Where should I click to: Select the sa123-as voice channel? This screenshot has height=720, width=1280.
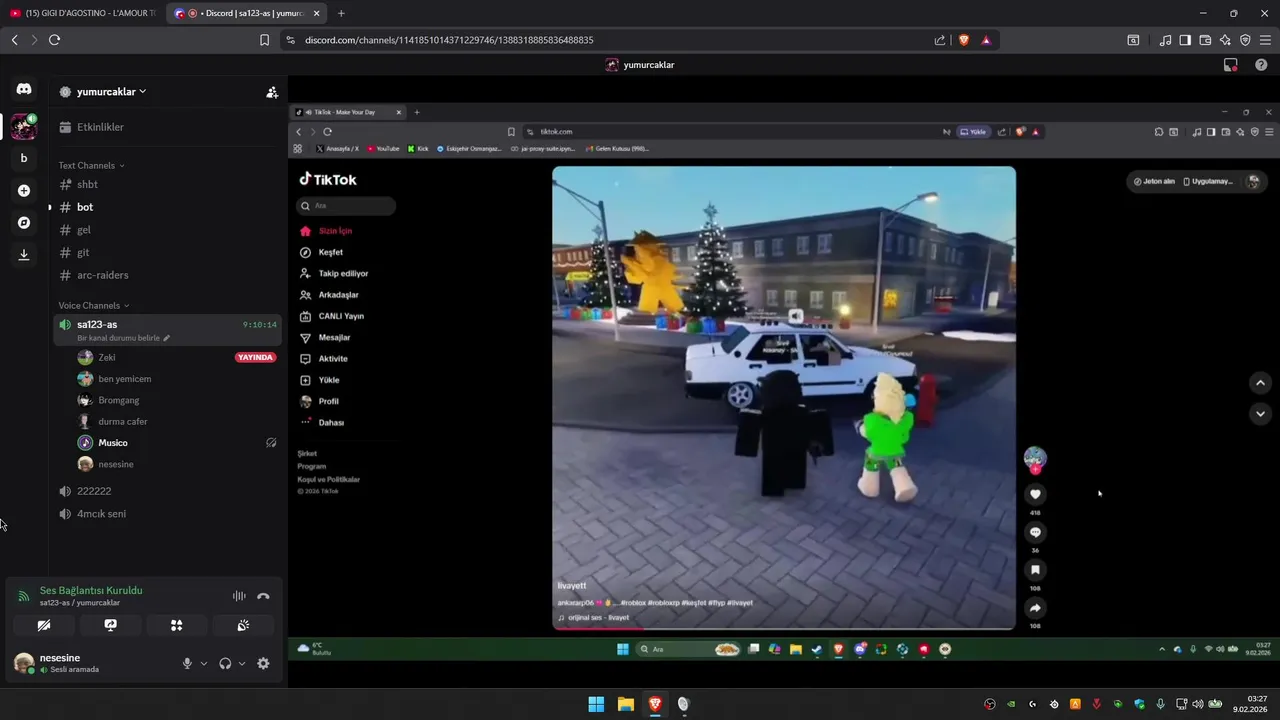click(166, 330)
